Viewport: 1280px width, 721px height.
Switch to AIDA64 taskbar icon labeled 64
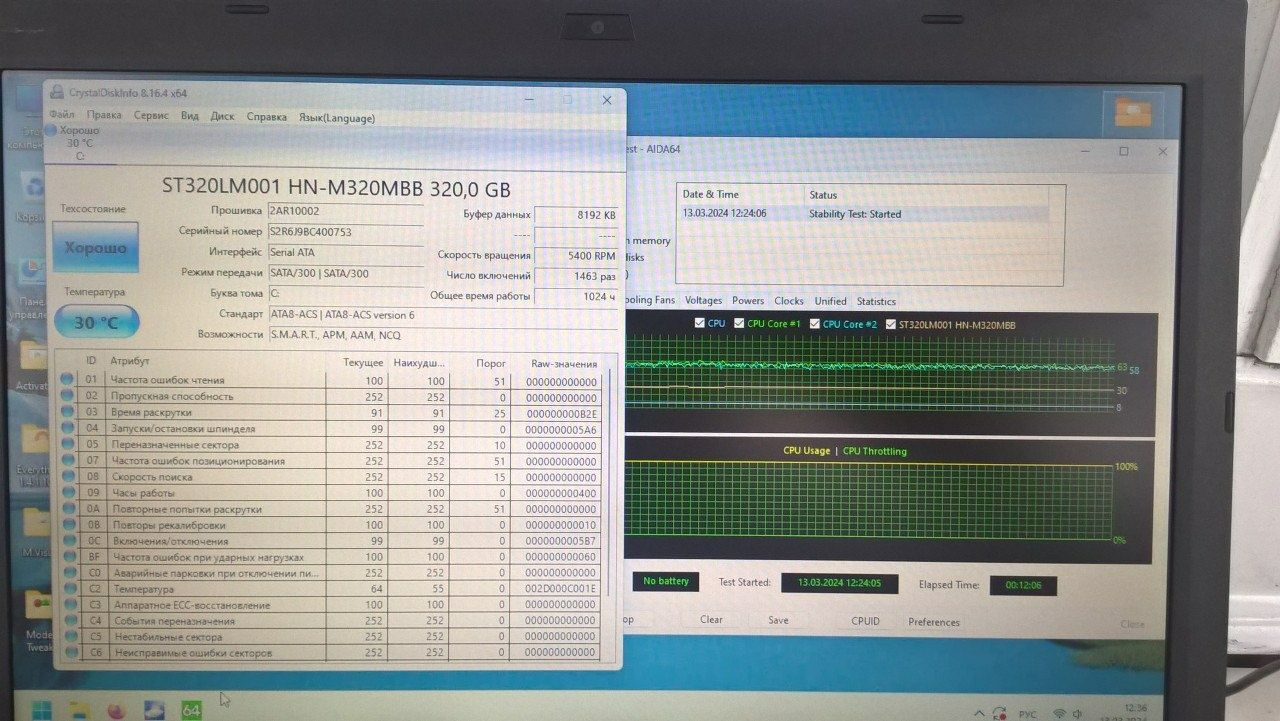191,710
